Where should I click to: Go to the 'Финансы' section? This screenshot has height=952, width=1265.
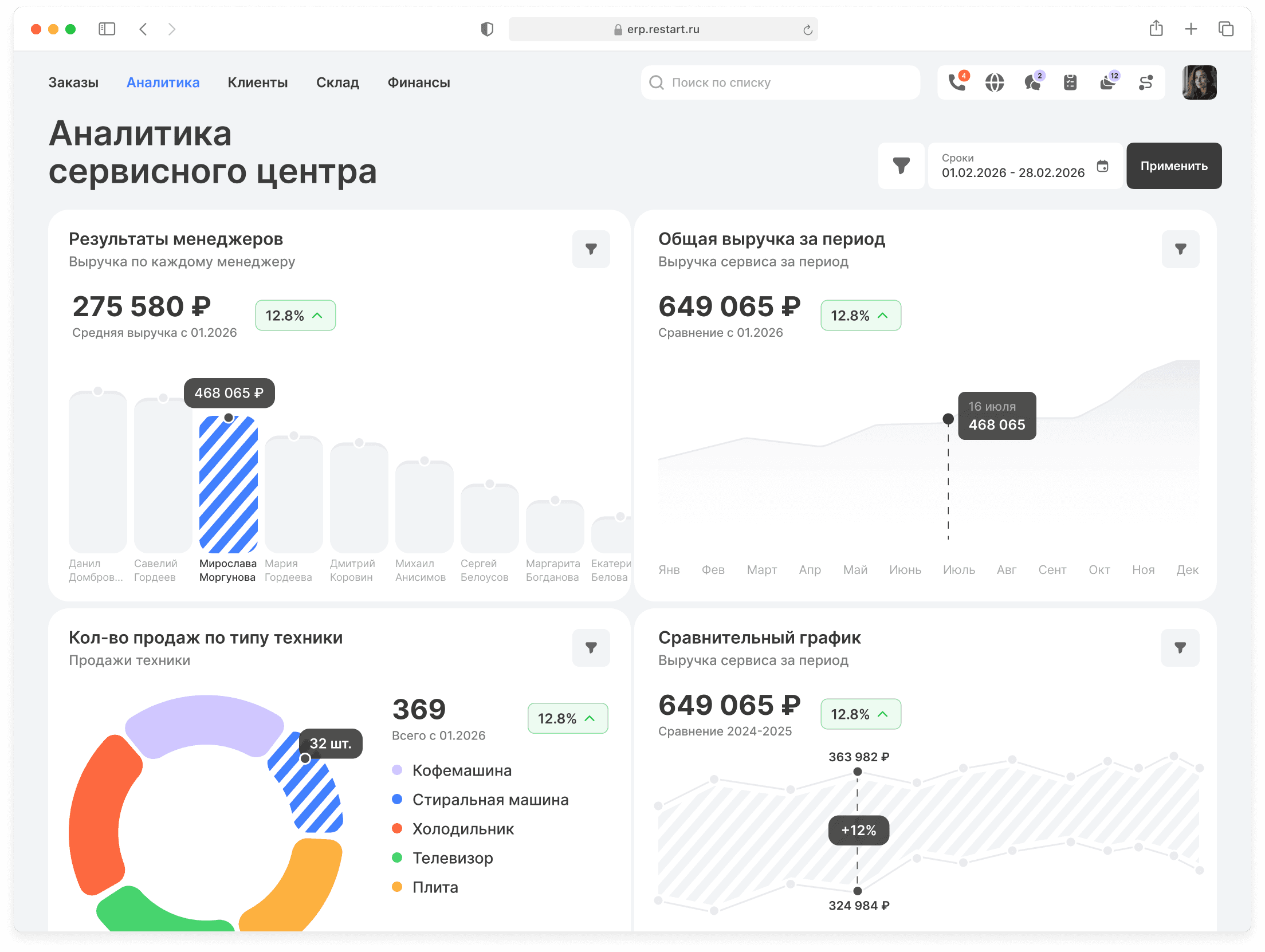pyautogui.click(x=419, y=82)
